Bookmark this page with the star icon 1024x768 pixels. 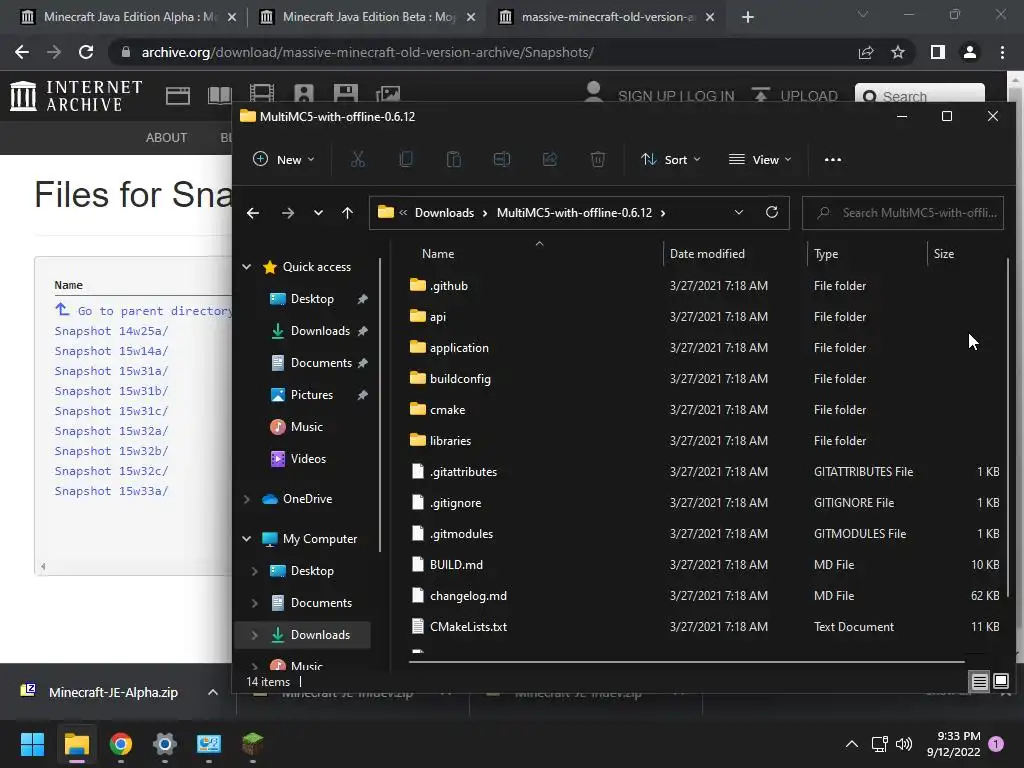(898, 52)
